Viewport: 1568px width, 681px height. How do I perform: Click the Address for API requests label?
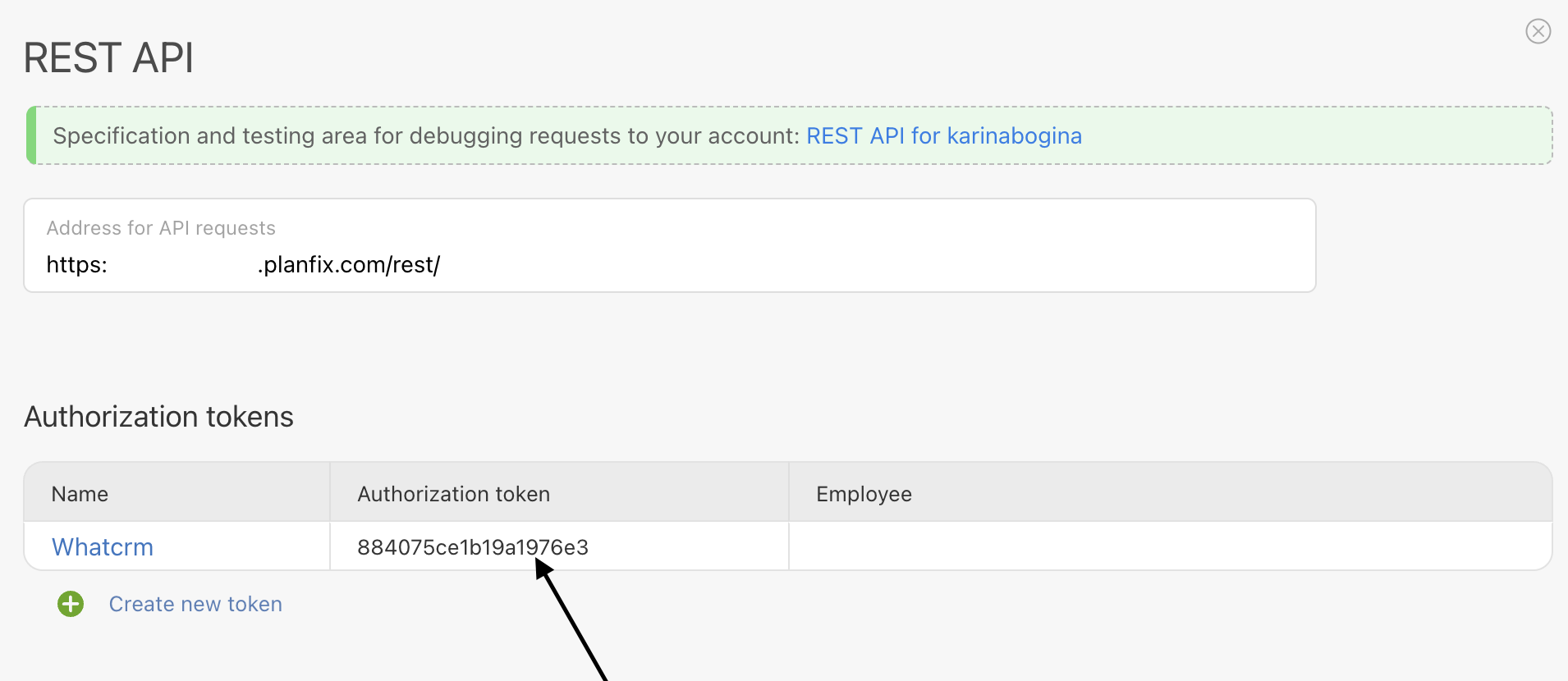coord(161,228)
